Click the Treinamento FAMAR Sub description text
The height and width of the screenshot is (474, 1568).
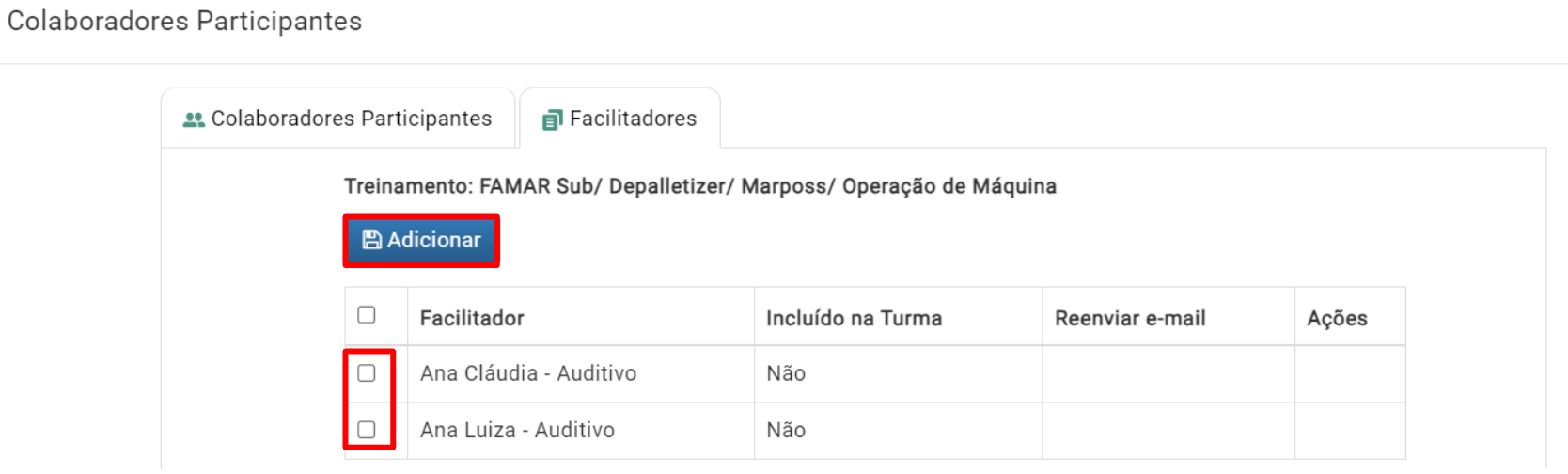[x=700, y=186]
